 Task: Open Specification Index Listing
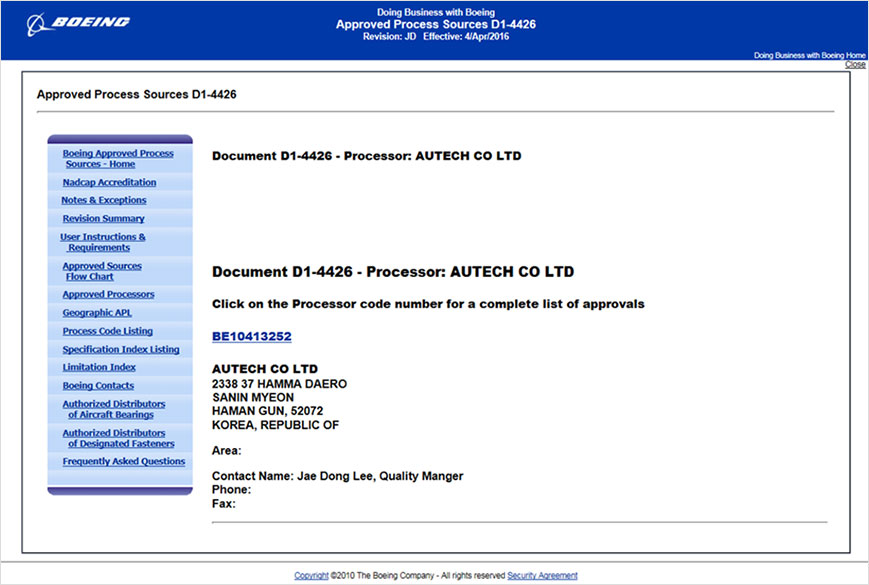pyautogui.click(x=121, y=349)
